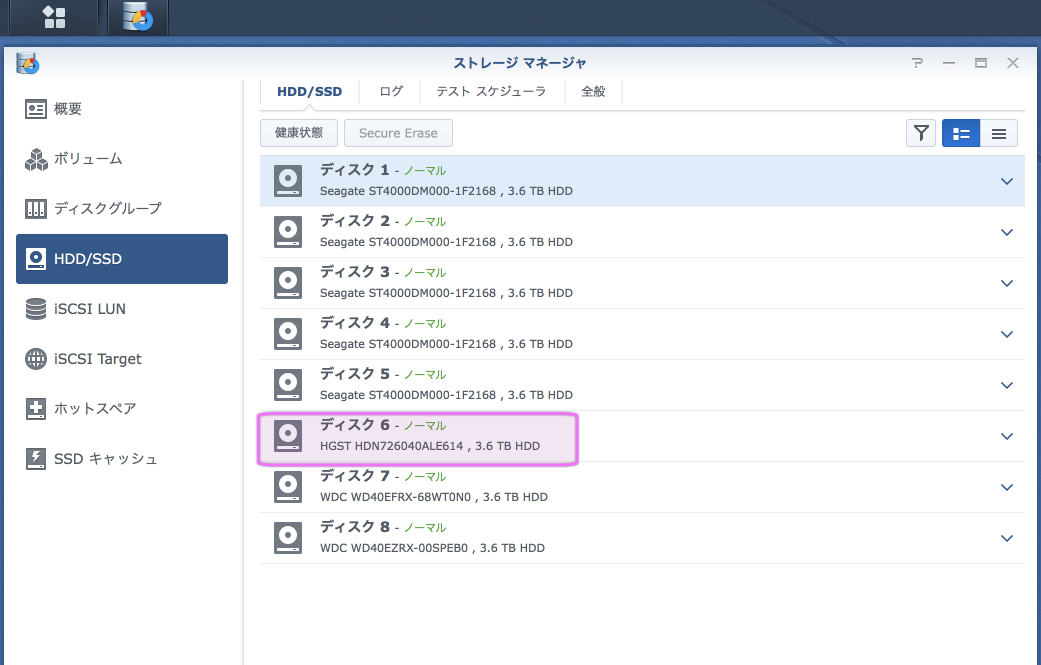Open the help question mark icon
The image size is (1041, 665).
917,63
